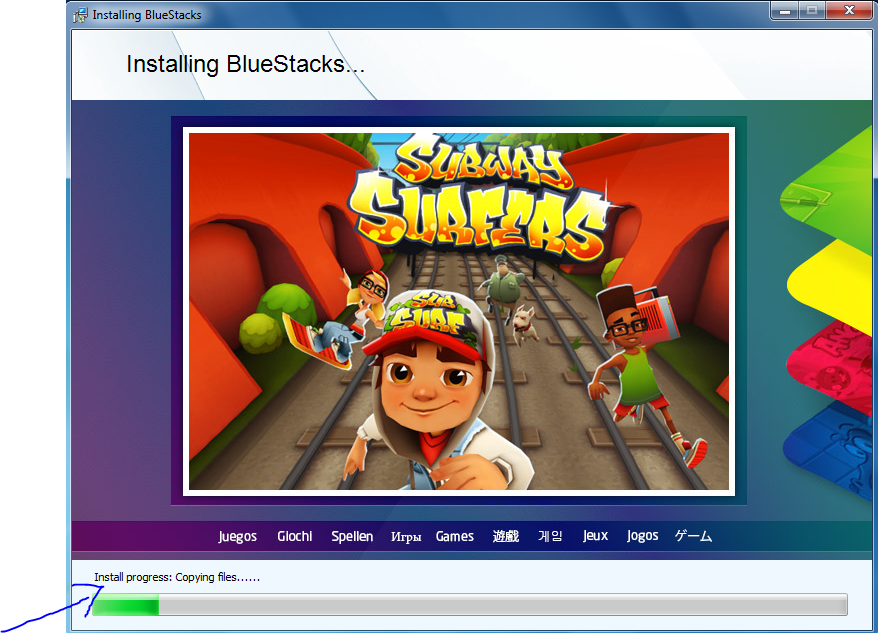Viewport: 878px width, 633px height.
Task: Click the 'Installing BlueStacks' title bar text
Action: [147, 15]
